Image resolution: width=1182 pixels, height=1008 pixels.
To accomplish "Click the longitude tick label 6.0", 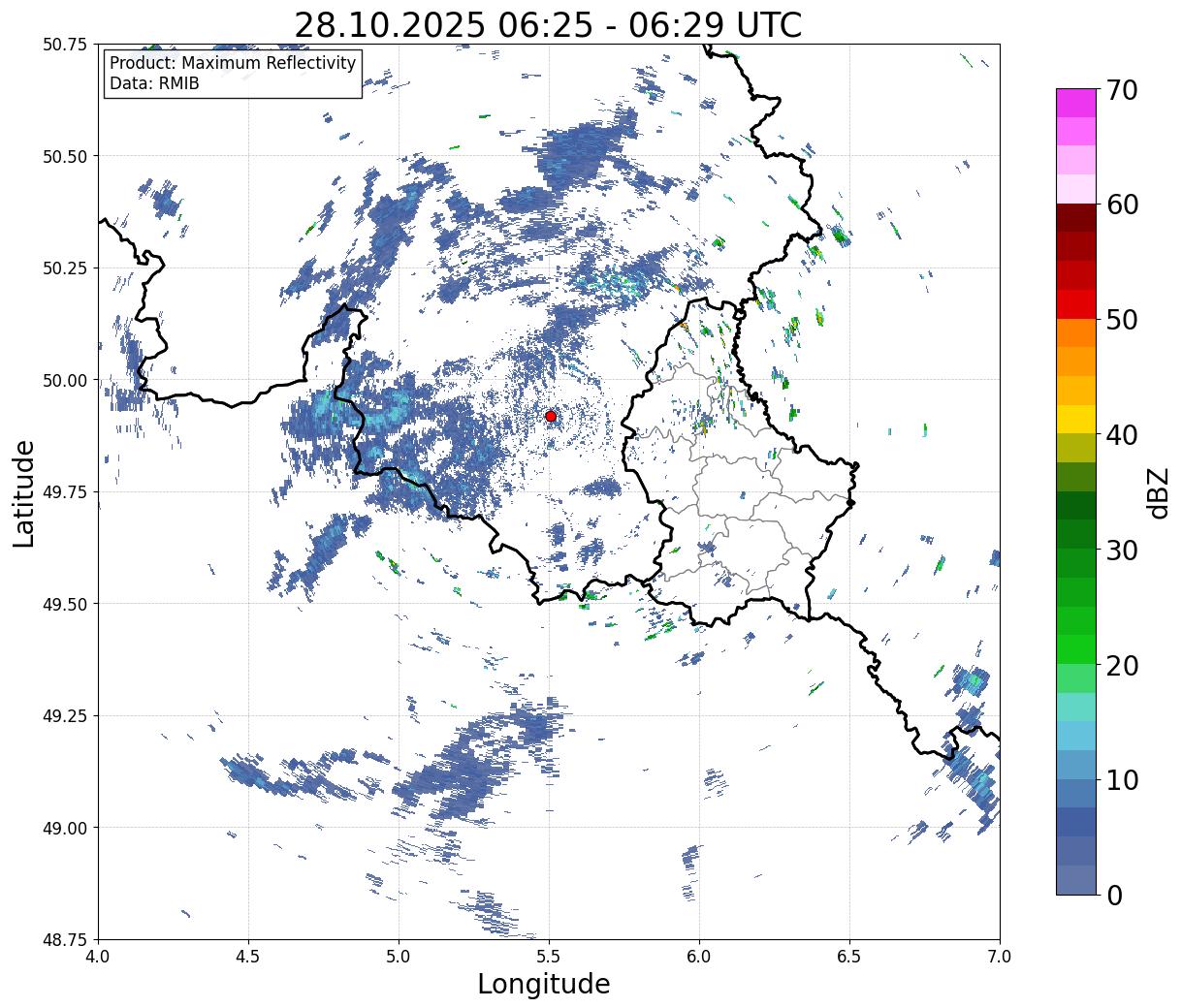I will pyautogui.click(x=699, y=957).
